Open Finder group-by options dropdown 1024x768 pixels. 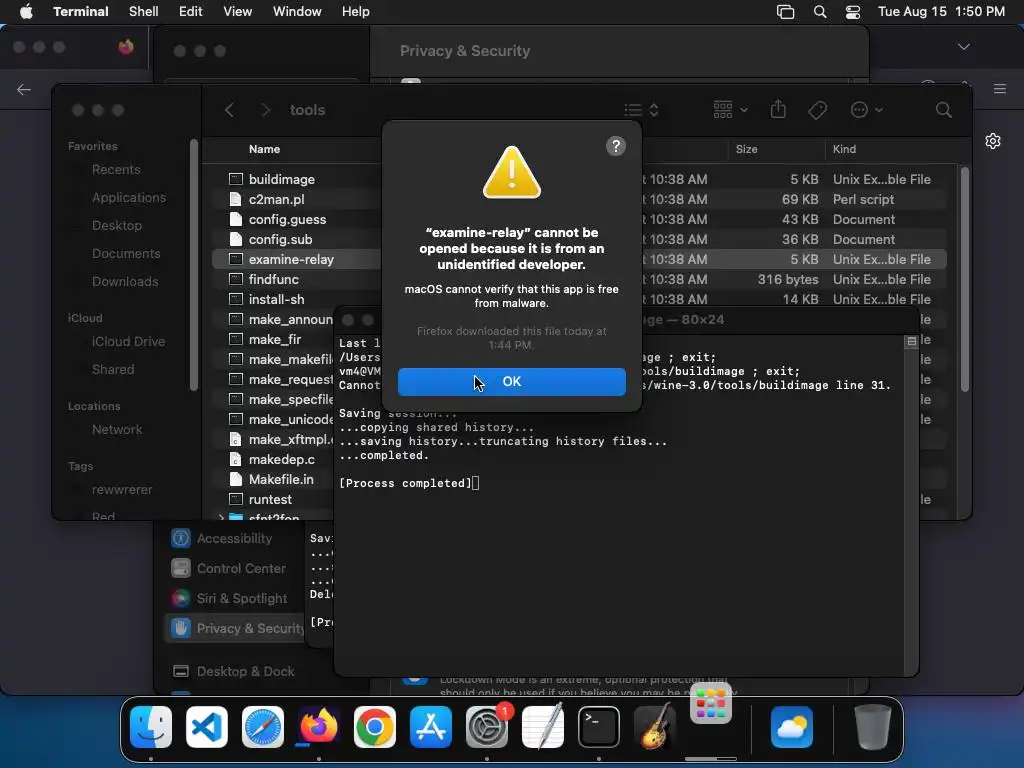click(730, 110)
